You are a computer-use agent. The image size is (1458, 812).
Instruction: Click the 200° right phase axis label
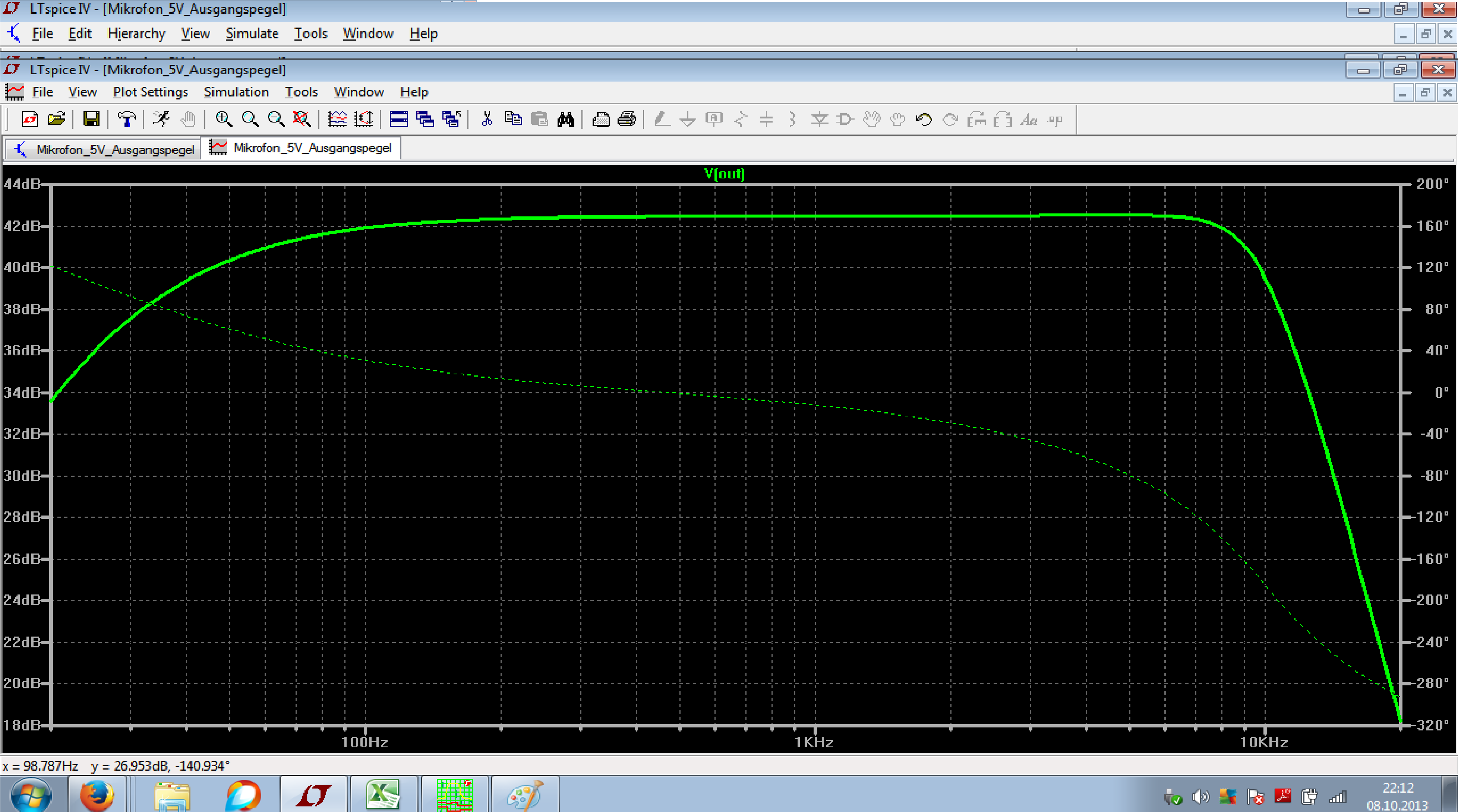(x=1432, y=184)
